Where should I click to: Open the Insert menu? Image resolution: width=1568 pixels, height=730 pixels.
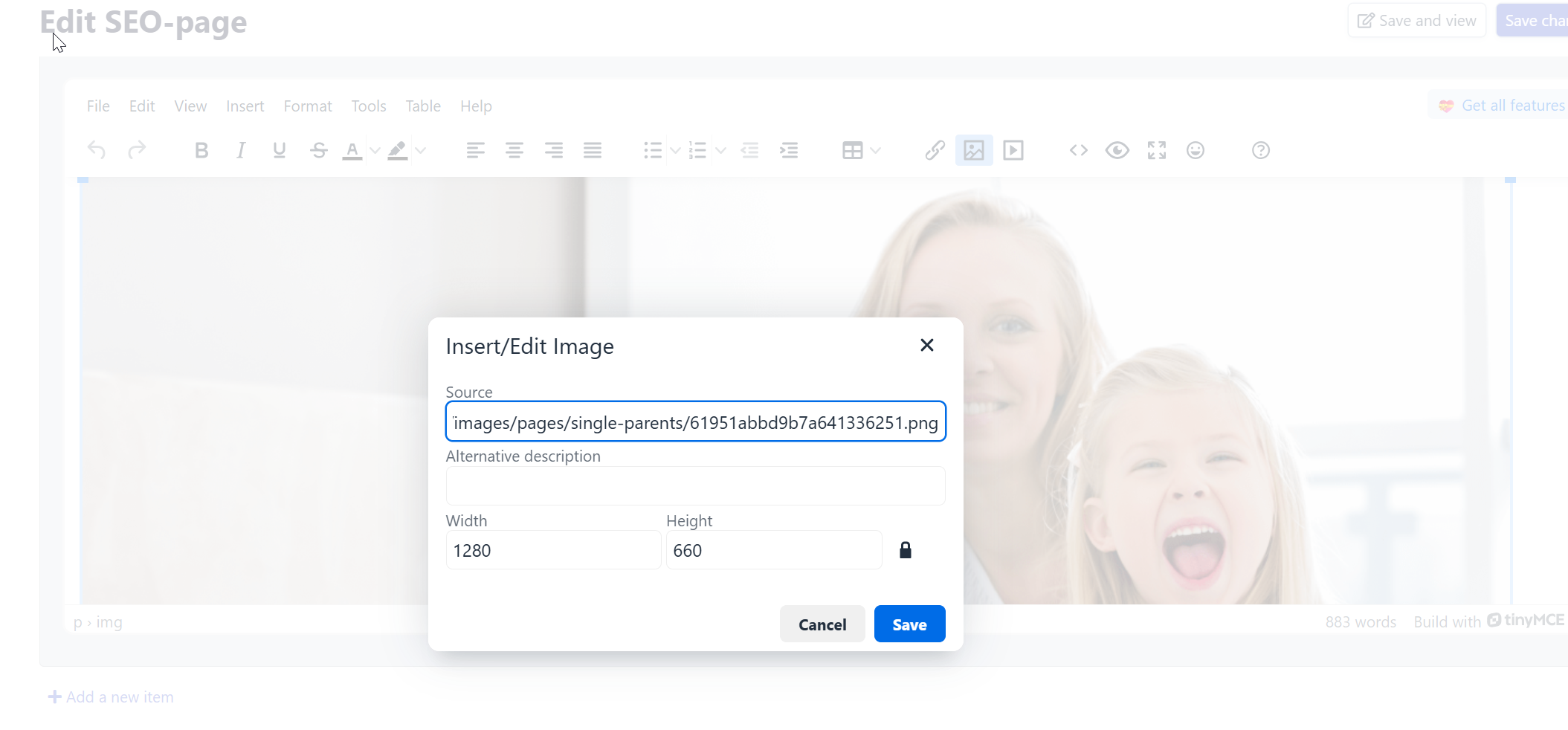[x=245, y=106]
